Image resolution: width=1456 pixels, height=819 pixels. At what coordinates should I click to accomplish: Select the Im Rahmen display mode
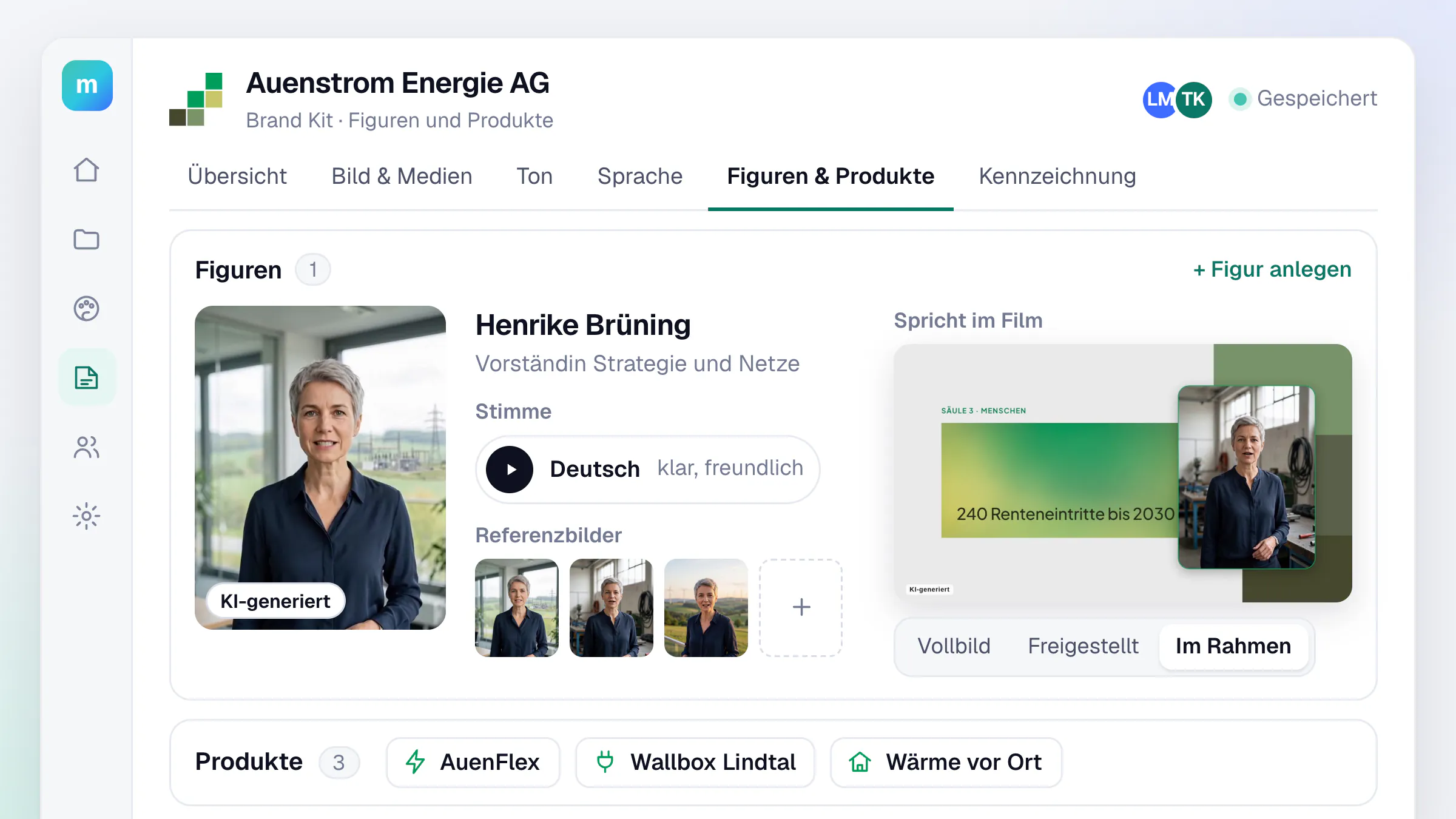coord(1233,646)
